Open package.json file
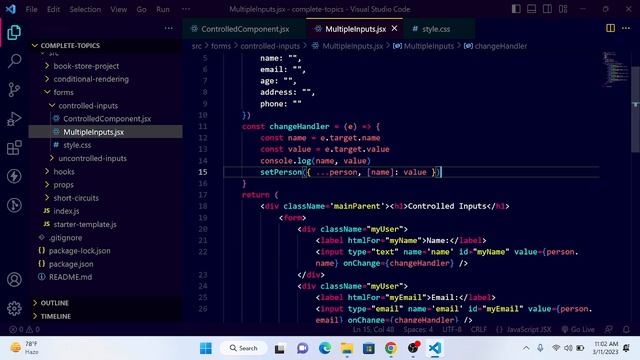The image size is (640, 360). coord(105,264)
